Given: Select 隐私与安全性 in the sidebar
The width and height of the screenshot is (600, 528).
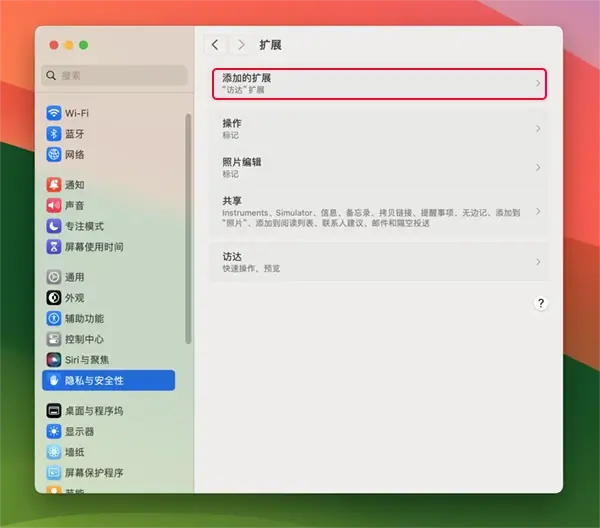Looking at the screenshot, I should pos(109,380).
